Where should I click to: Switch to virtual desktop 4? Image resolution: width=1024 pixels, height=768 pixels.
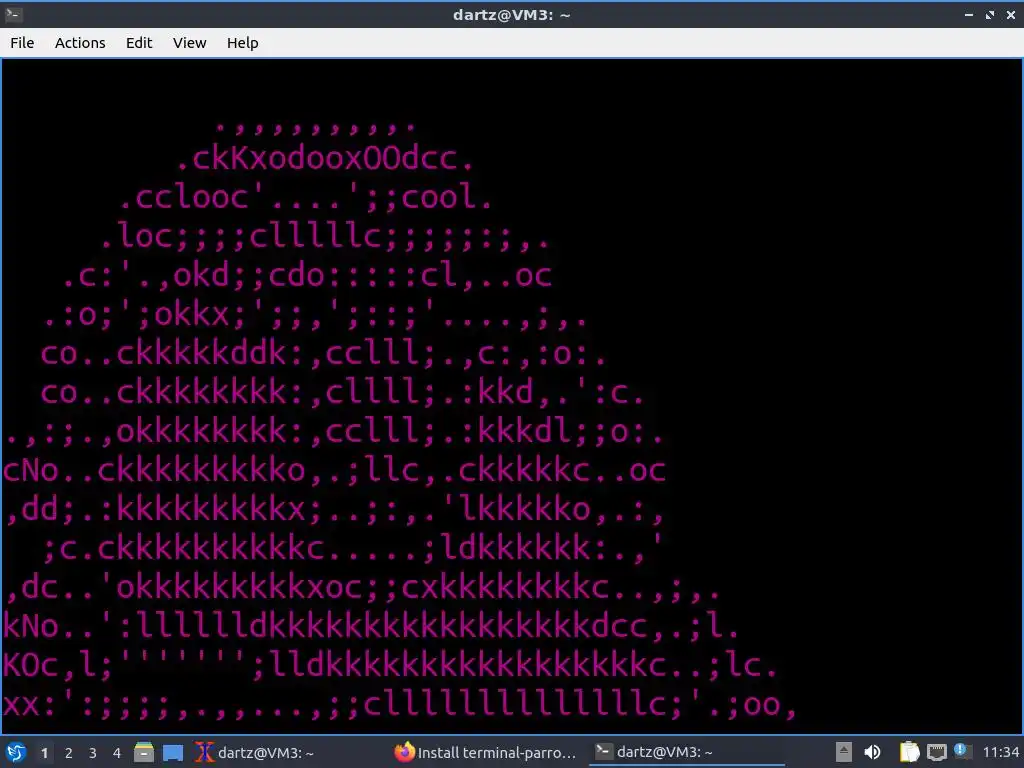point(117,753)
